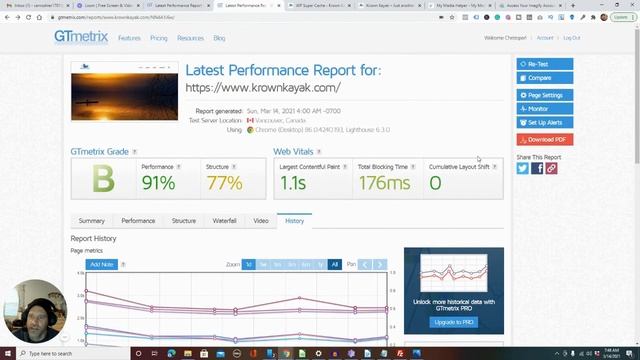The width and height of the screenshot is (640, 360).
Task: Share the report on Facebook
Action: (537, 168)
